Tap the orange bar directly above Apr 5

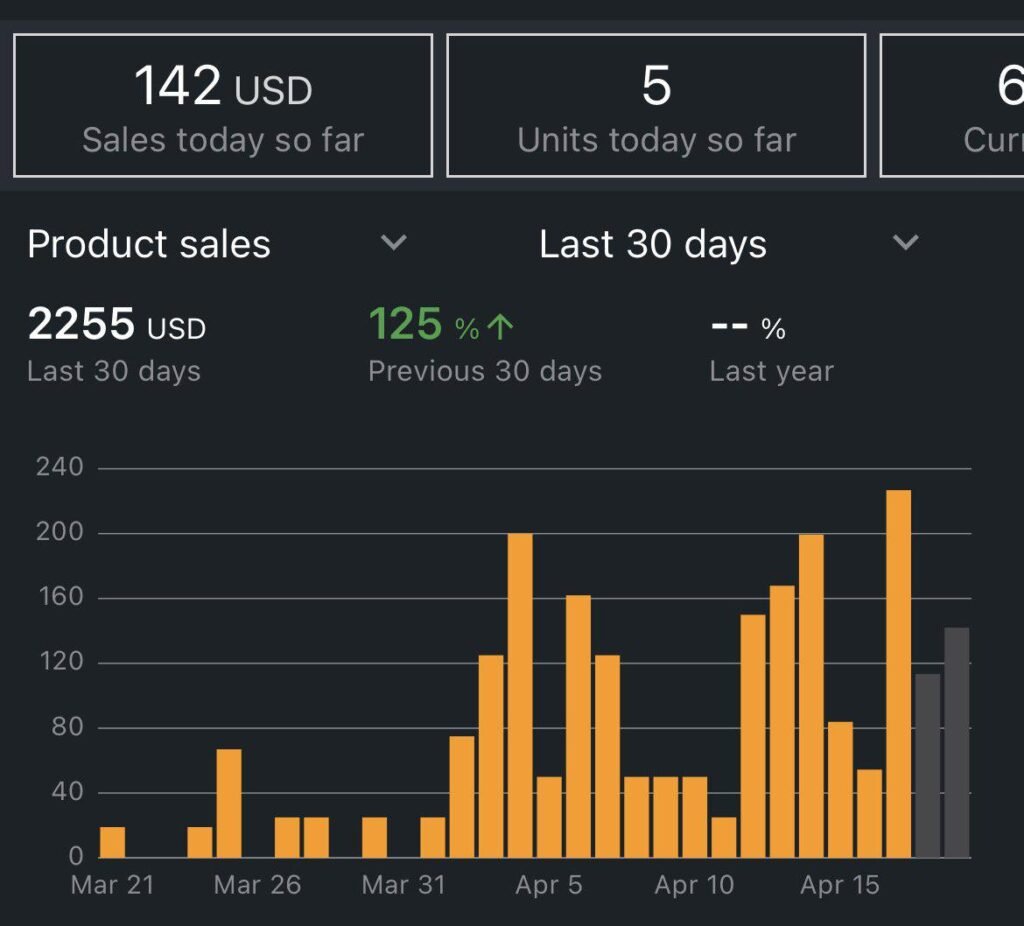[549, 817]
